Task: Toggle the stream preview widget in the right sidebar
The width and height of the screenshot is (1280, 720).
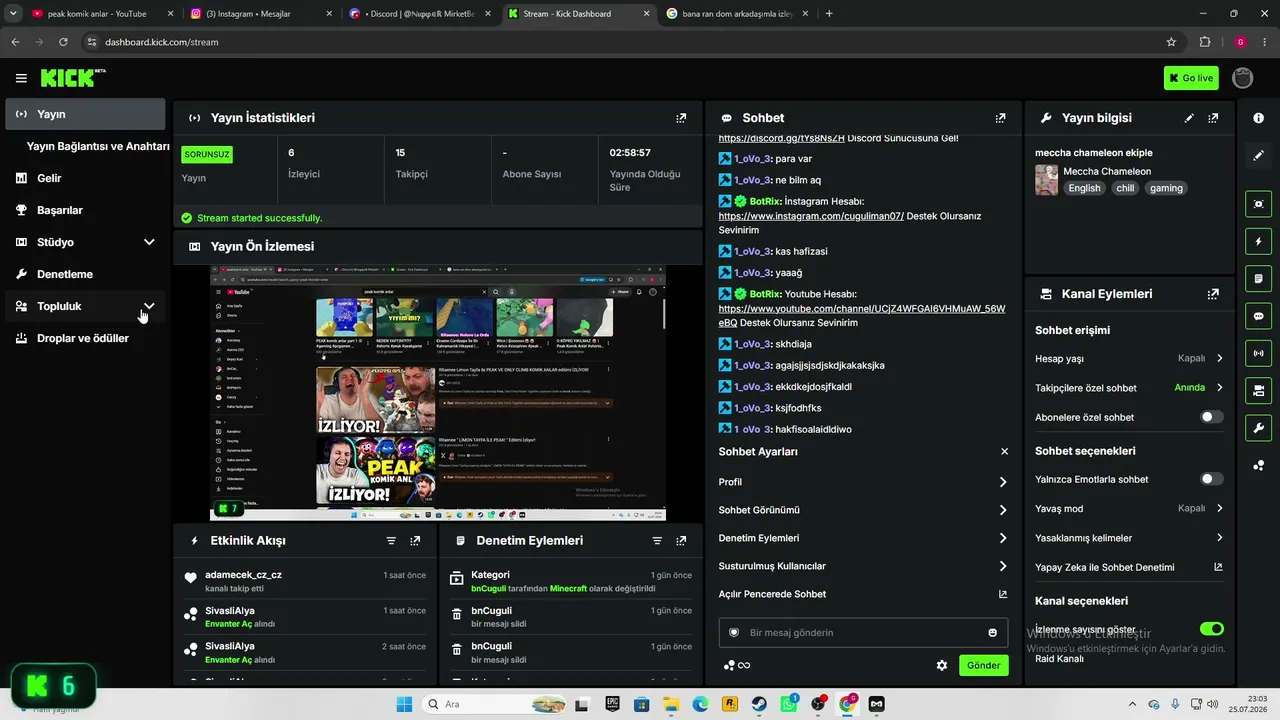Action: (1258, 204)
